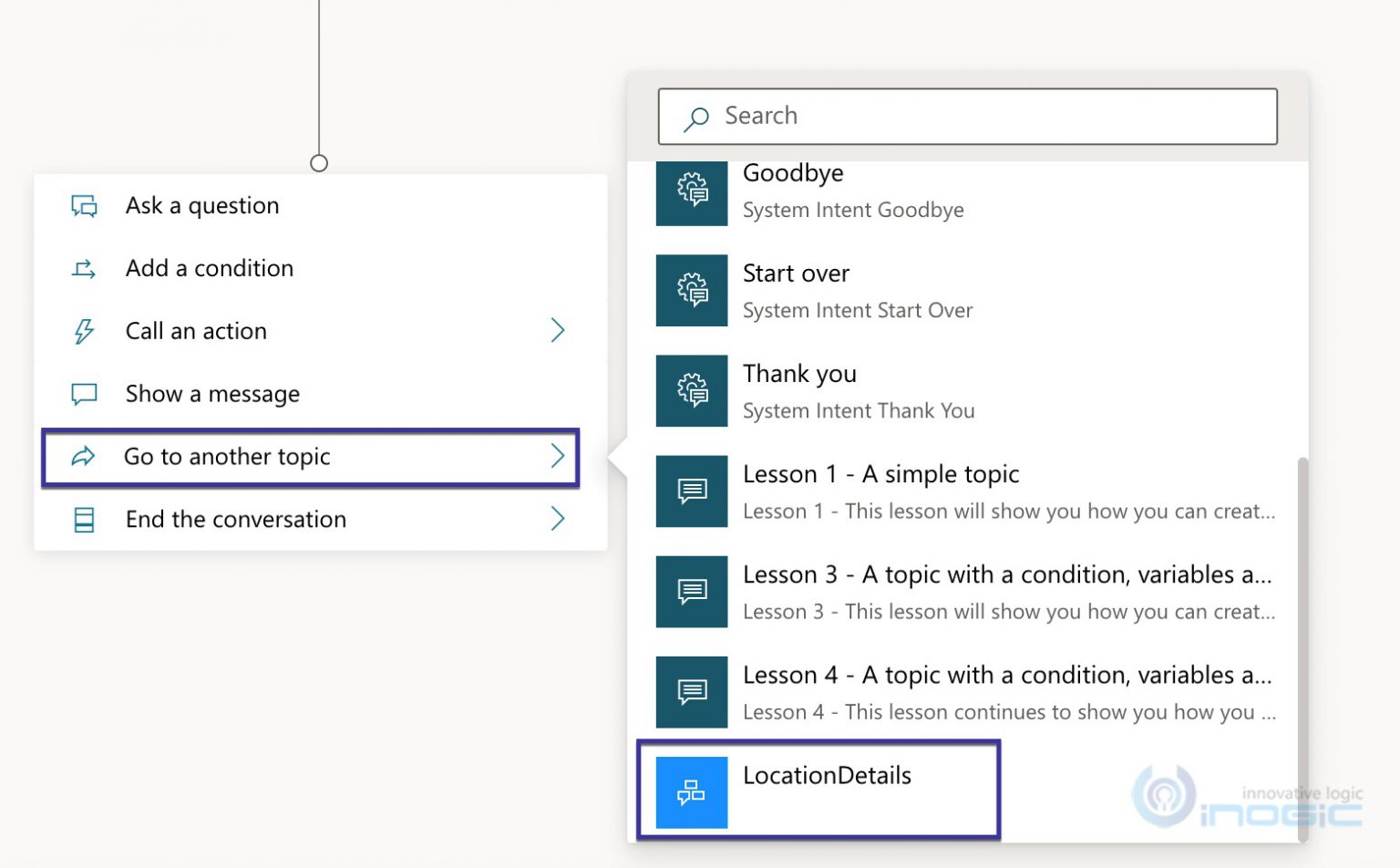Click the Lesson 1 topic message icon
Image resolution: width=1400 pixels, height=868 pixels.
click(691, 491)
